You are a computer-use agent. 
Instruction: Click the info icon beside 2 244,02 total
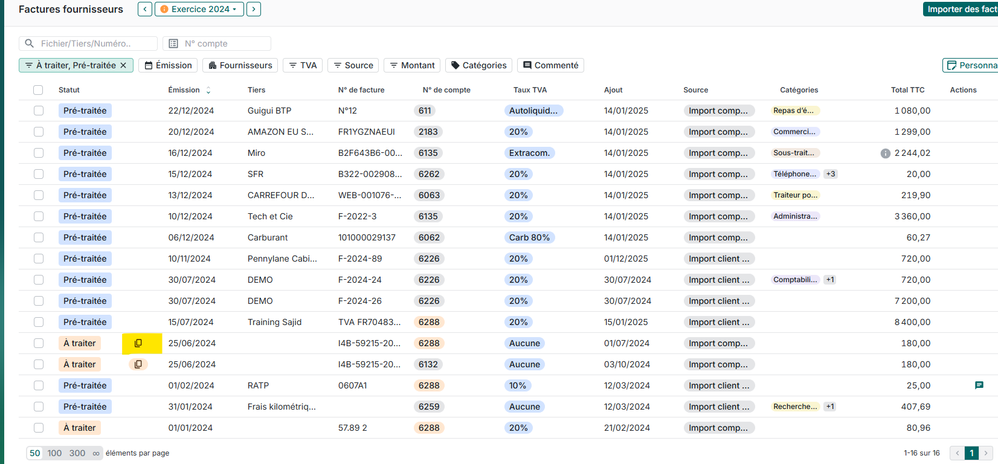(885, 153)
